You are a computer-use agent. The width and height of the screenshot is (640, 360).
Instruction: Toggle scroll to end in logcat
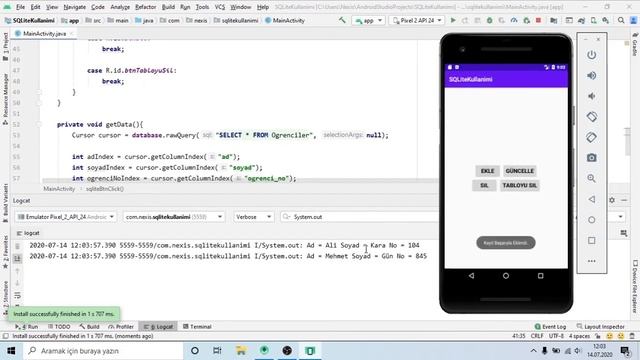click(x=18, y=258)
